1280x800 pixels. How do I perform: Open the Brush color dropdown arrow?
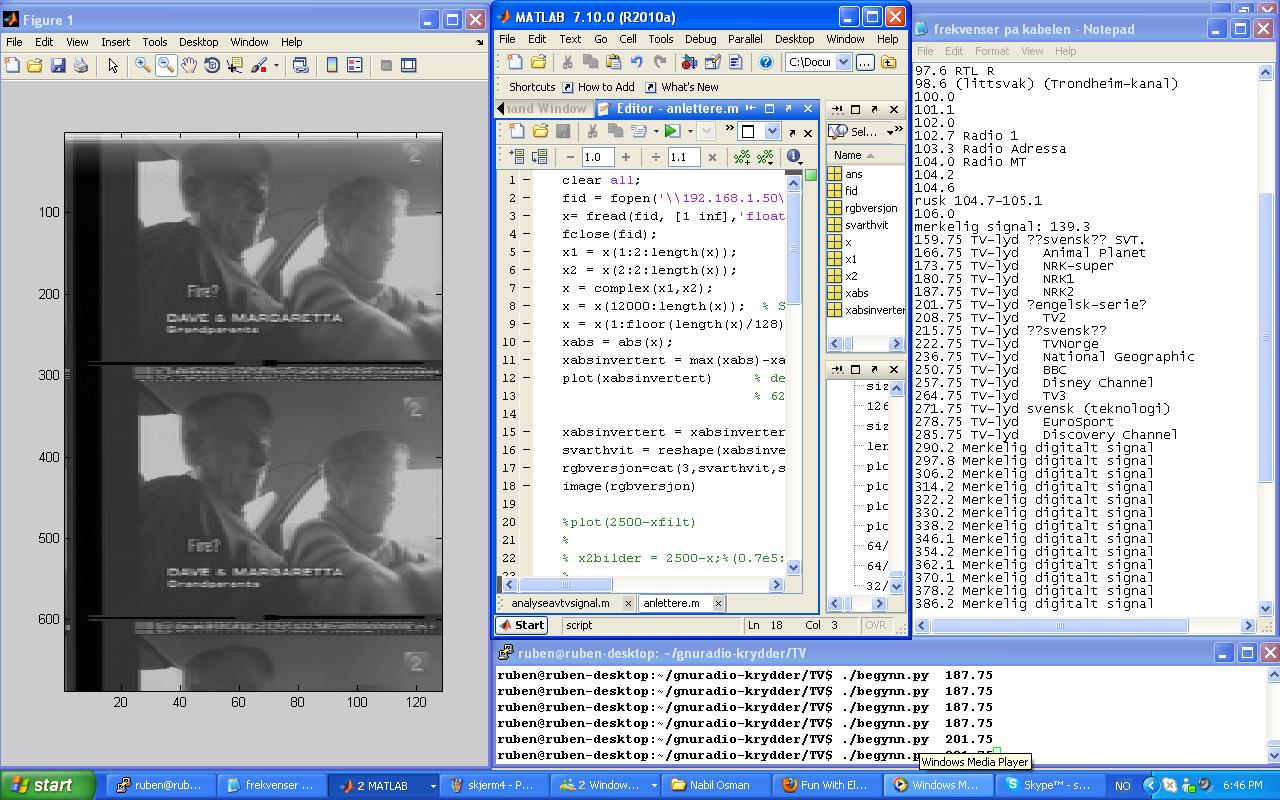click(x=275, y=65)
